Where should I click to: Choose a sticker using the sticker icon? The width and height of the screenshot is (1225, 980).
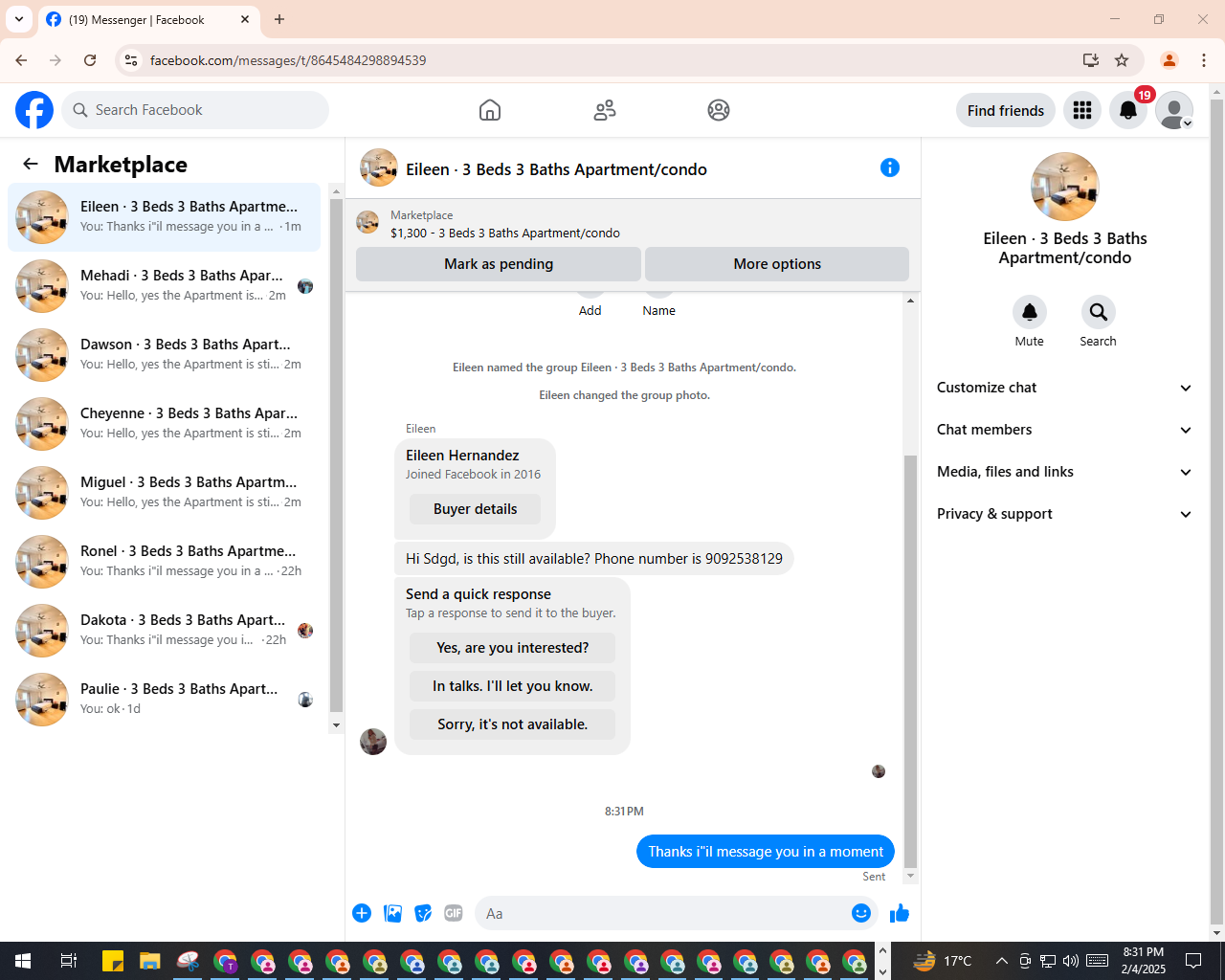click(423, 913)
